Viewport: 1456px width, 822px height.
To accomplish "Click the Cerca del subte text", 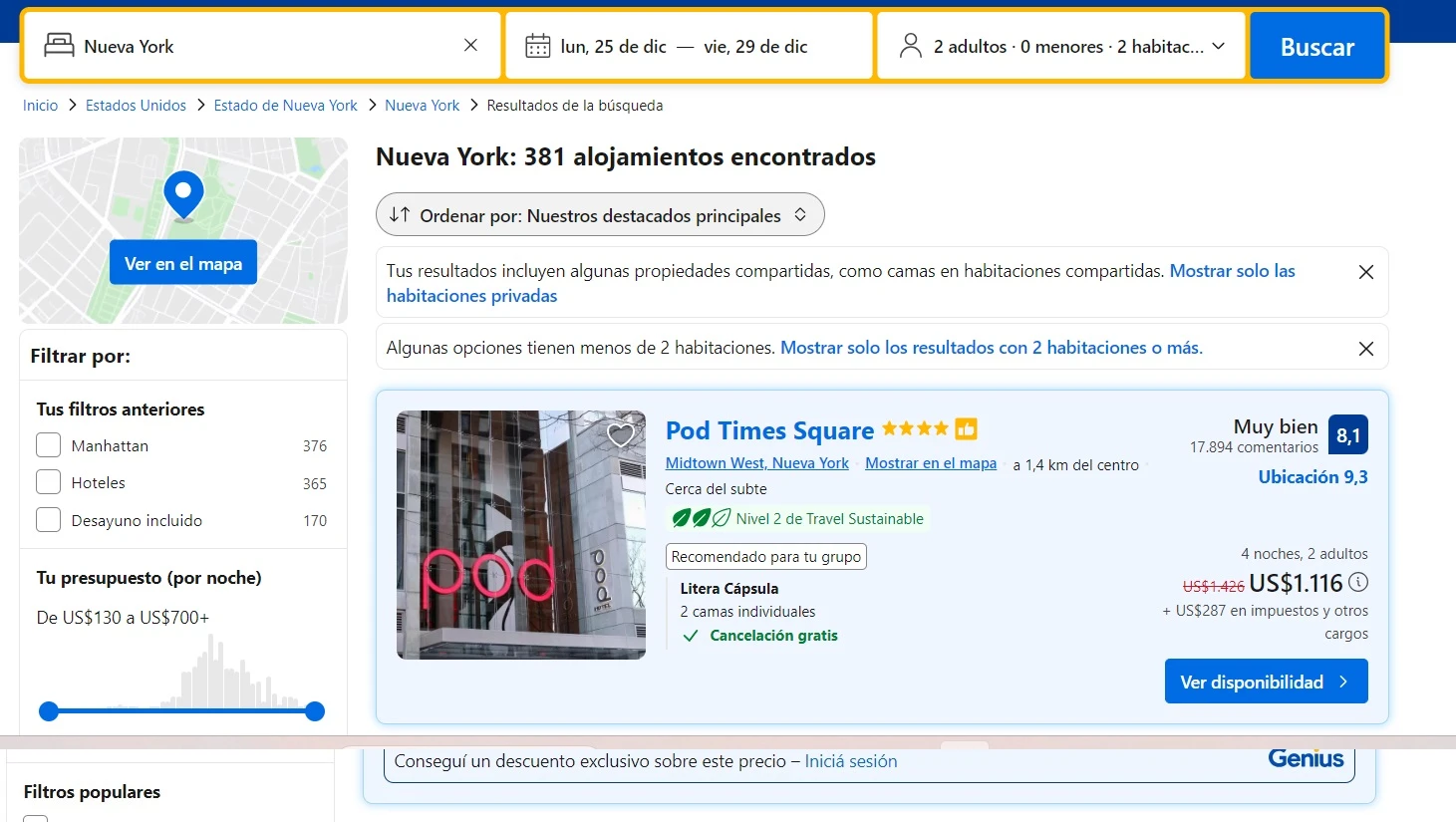I will [717, 489].
